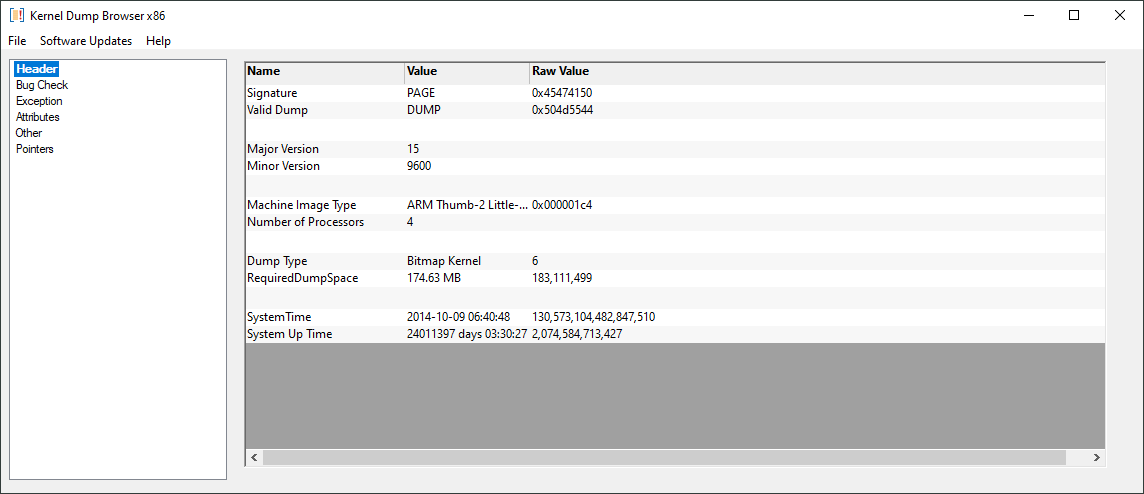Click the 24011397 days uptime value

click(467, 333)
